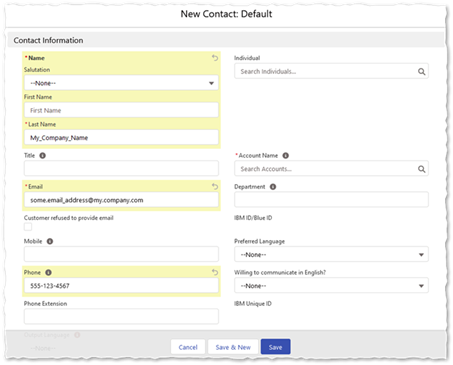Undo changes to the Phone field
The height and width of the screenshot is (365, 453).
[x=215, y=272]
